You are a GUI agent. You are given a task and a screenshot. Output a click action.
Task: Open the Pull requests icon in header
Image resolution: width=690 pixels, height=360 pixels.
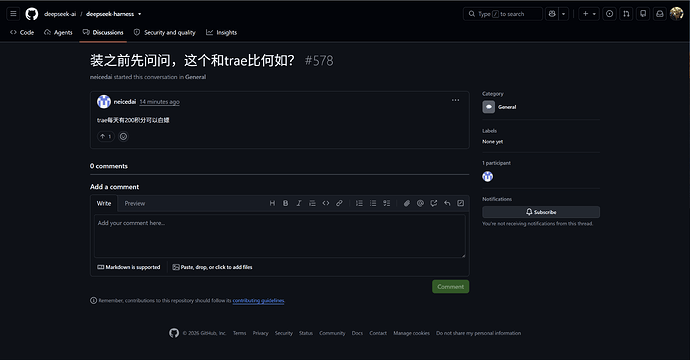[x=626, y=14]
